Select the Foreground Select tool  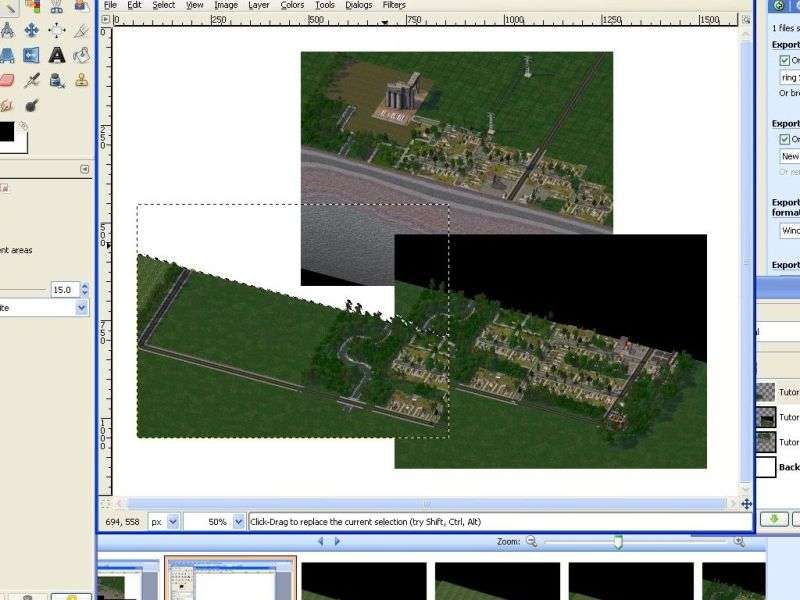(x=81, y=6)
